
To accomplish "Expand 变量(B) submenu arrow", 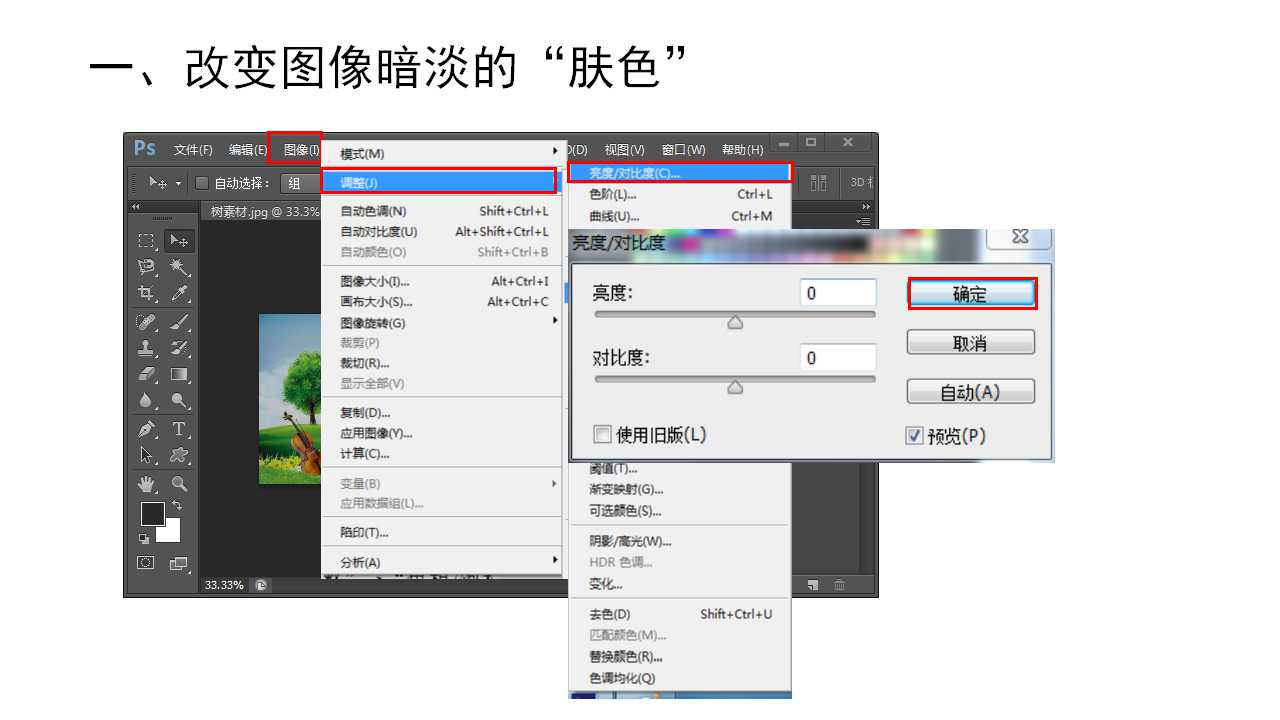I will coord(555,483).
